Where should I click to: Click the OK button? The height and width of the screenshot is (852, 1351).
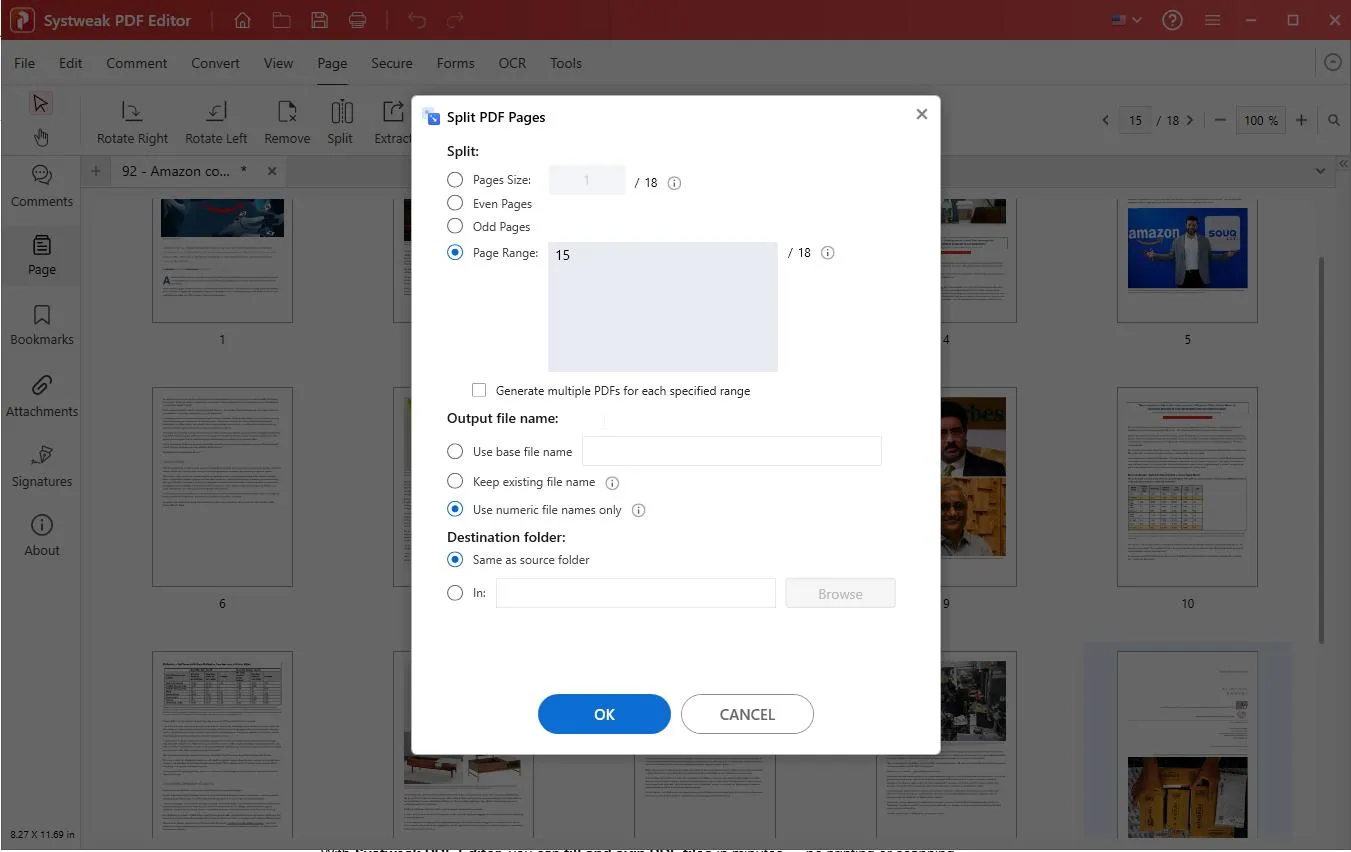pyautogui.click(x=604, y=714)
